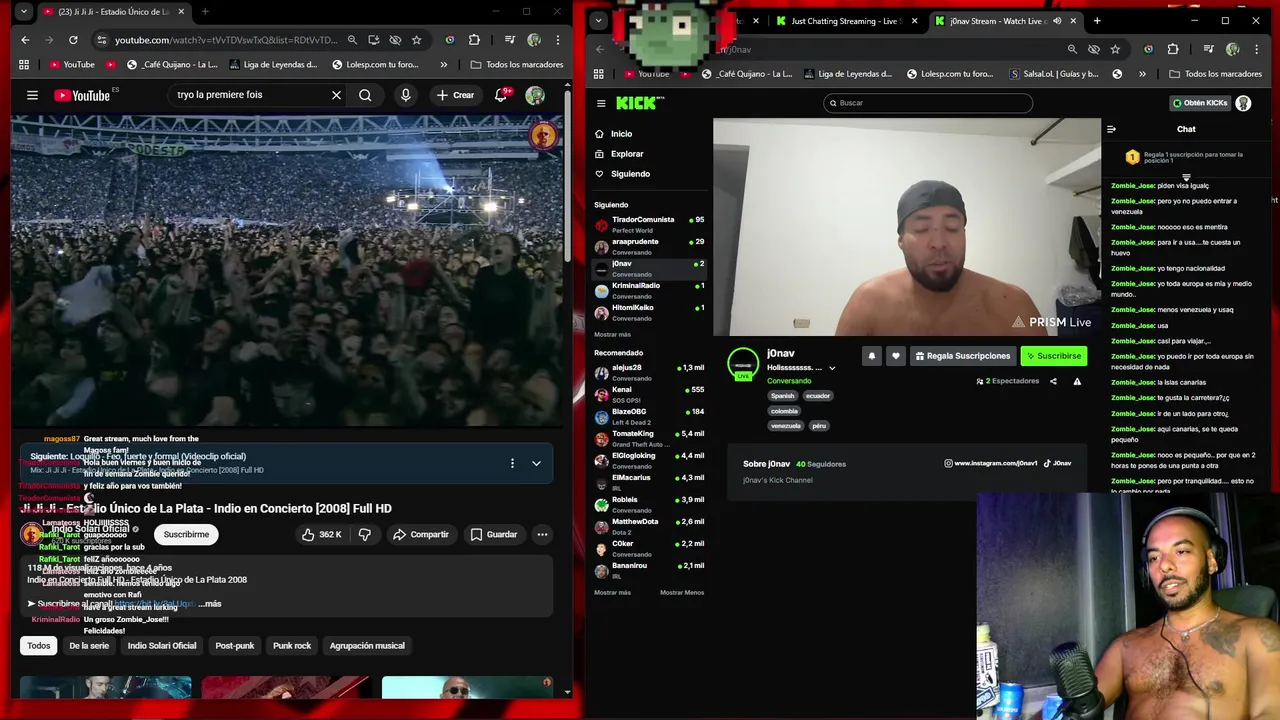Open Kick Siguiendo section
This screenshot has height=720, width=1280.
click(x=630, y=173)
